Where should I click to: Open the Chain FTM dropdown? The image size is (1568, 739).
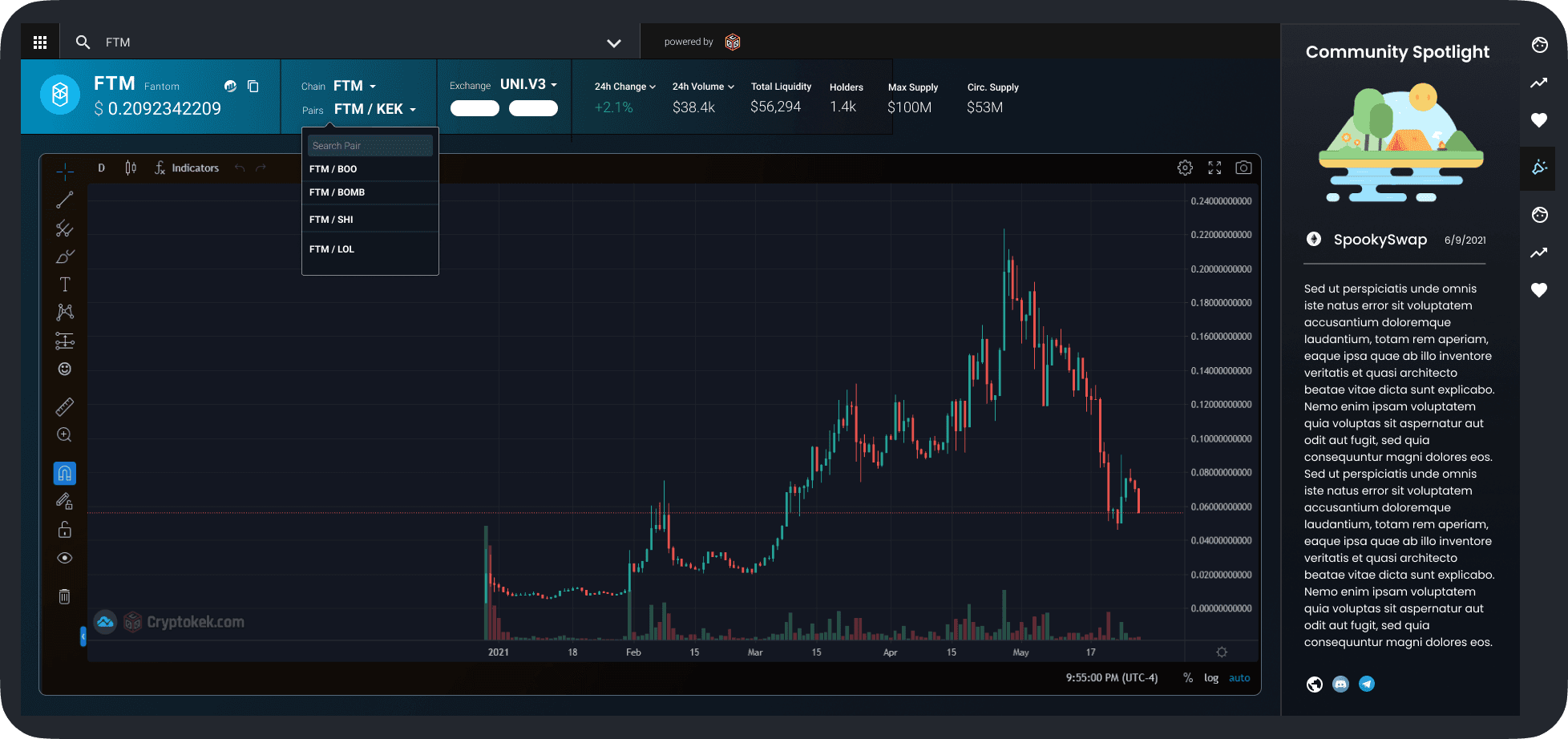pyautogui.click(x=354, y=86)
